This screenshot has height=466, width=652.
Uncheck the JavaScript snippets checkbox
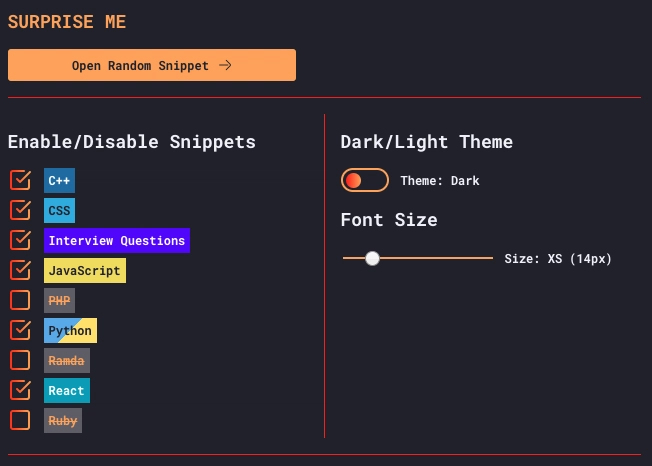(20, 270)
